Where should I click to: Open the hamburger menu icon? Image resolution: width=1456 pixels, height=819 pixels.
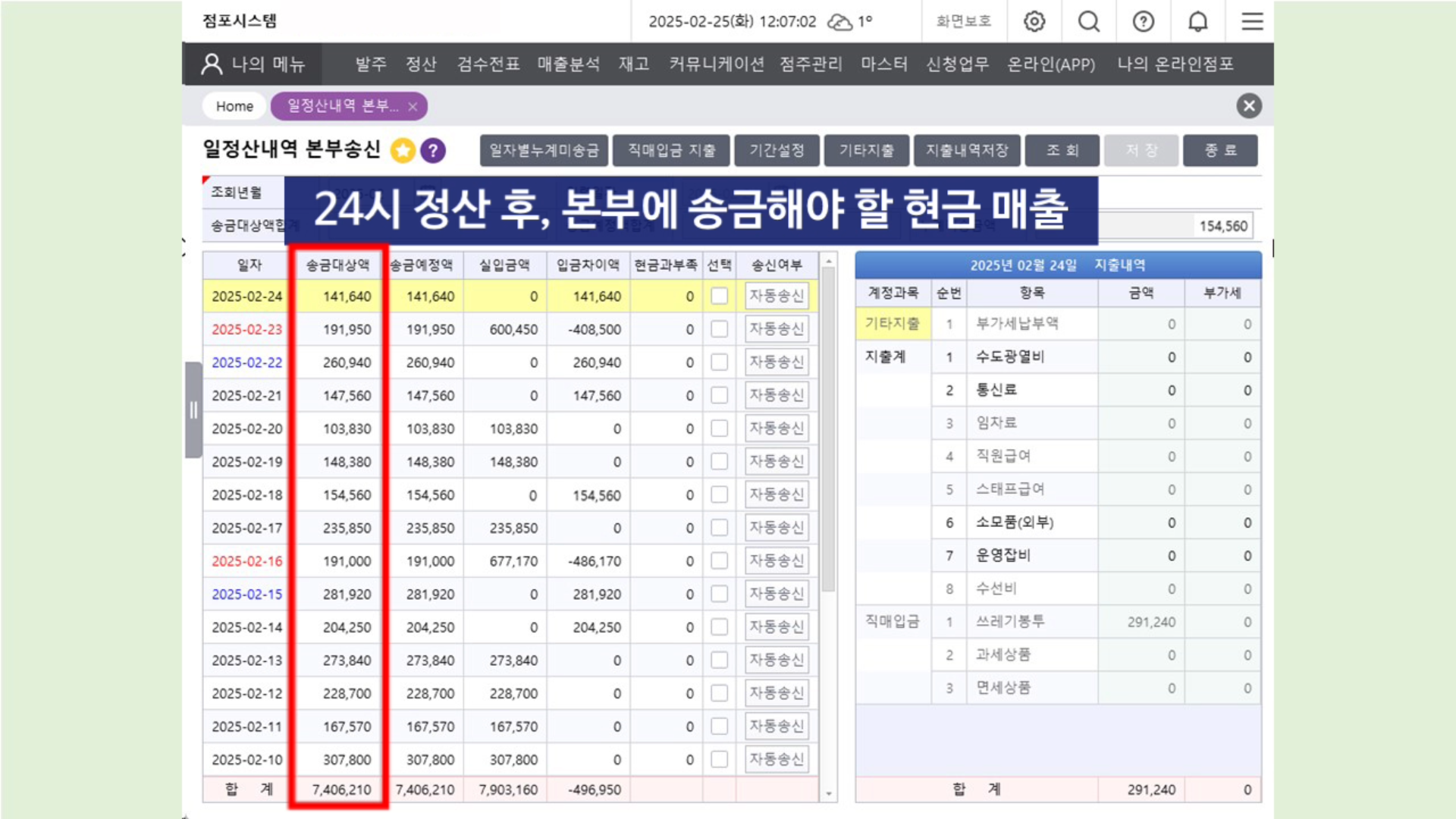tap(1252, 21)
